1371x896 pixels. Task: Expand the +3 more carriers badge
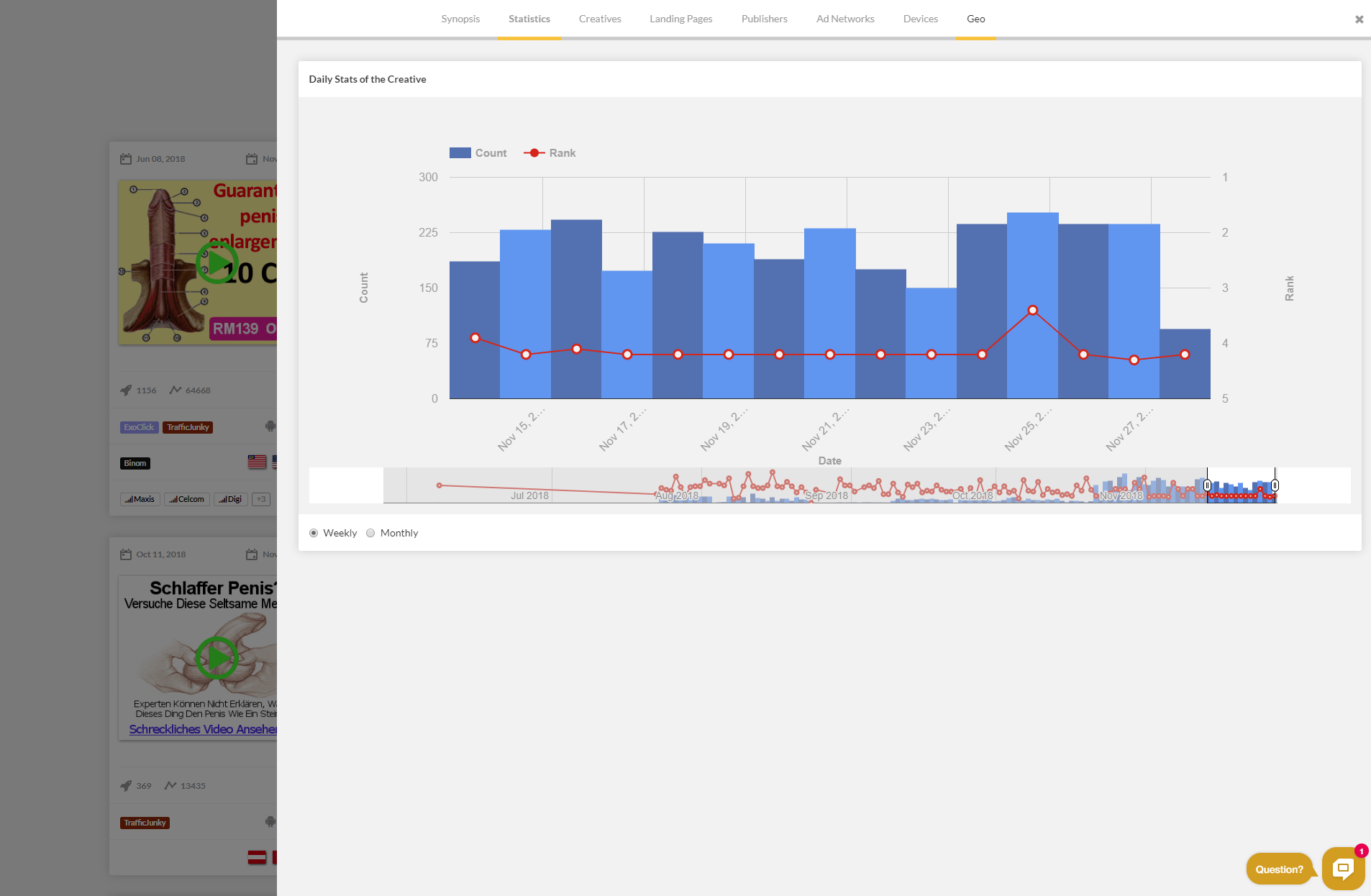pyautogui.click(x=261, y=499)
